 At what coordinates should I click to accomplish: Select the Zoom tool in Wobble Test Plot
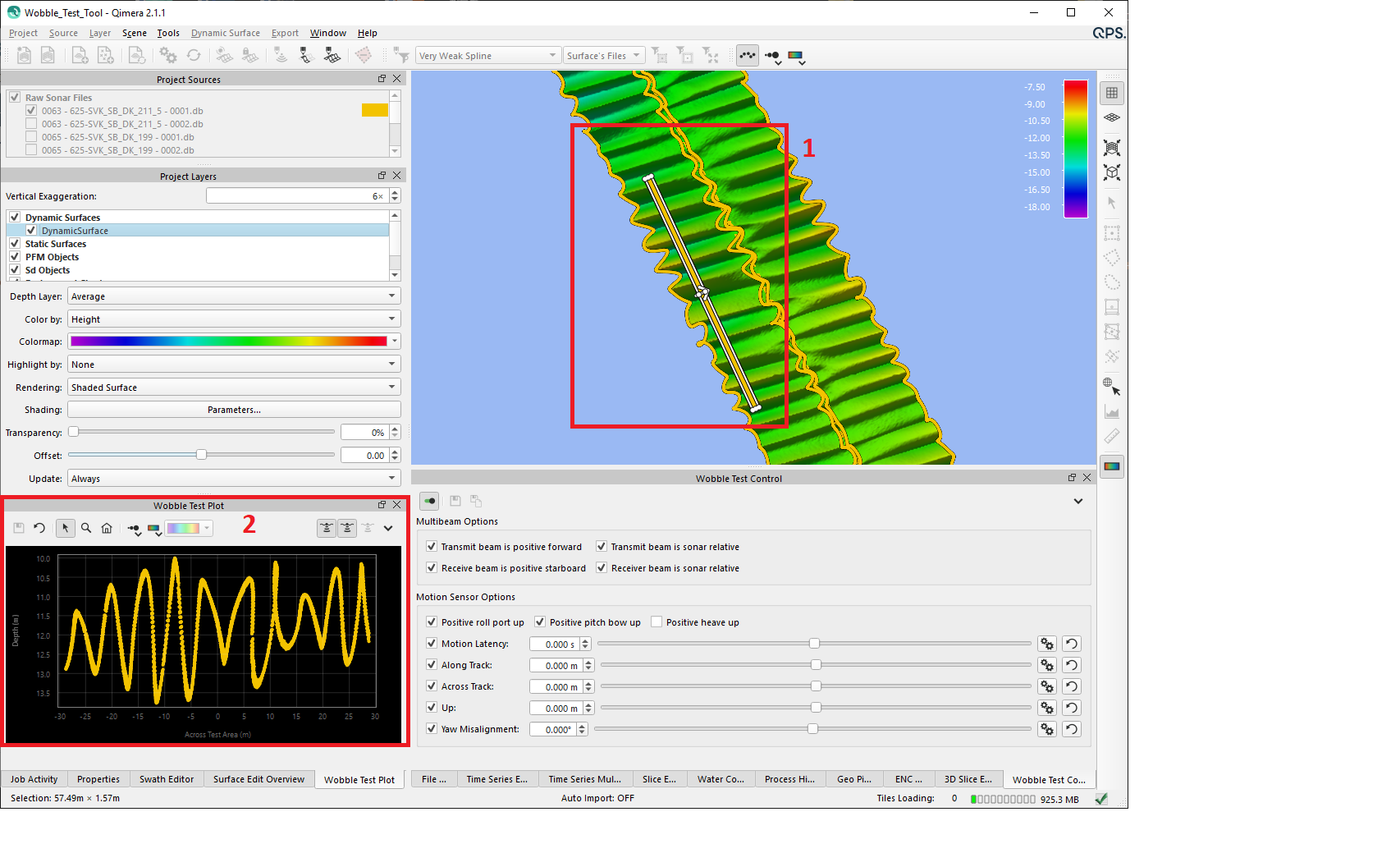[86, 528]
